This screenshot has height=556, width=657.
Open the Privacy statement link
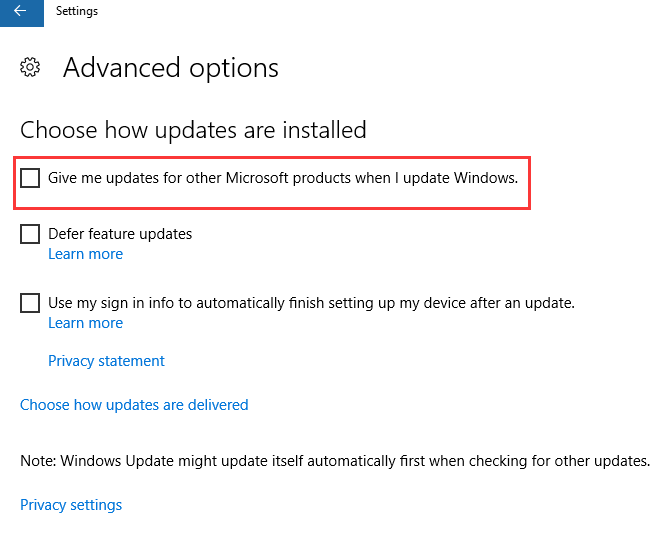(106, 361)
